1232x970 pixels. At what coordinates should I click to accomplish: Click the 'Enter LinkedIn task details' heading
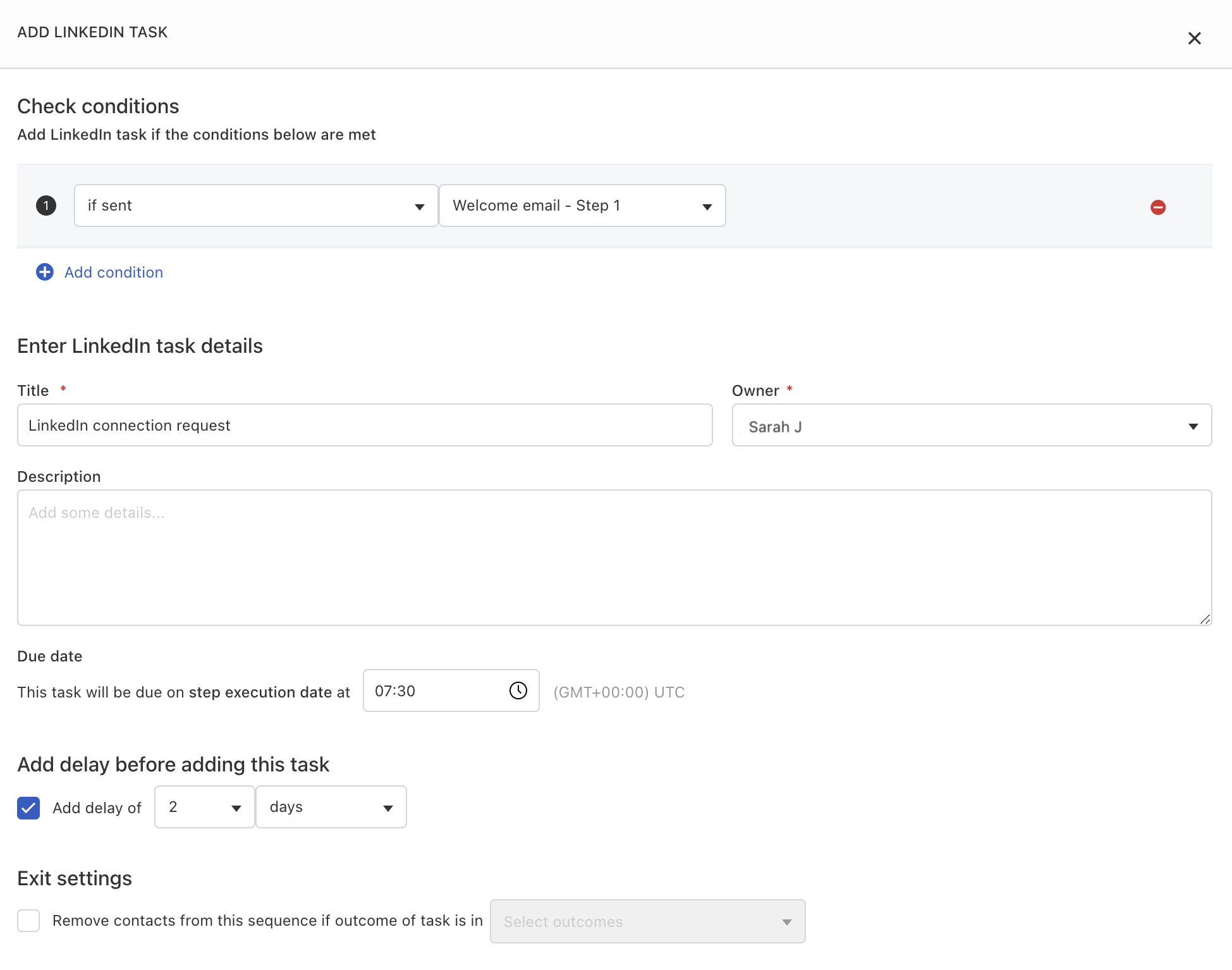(140, 346)
